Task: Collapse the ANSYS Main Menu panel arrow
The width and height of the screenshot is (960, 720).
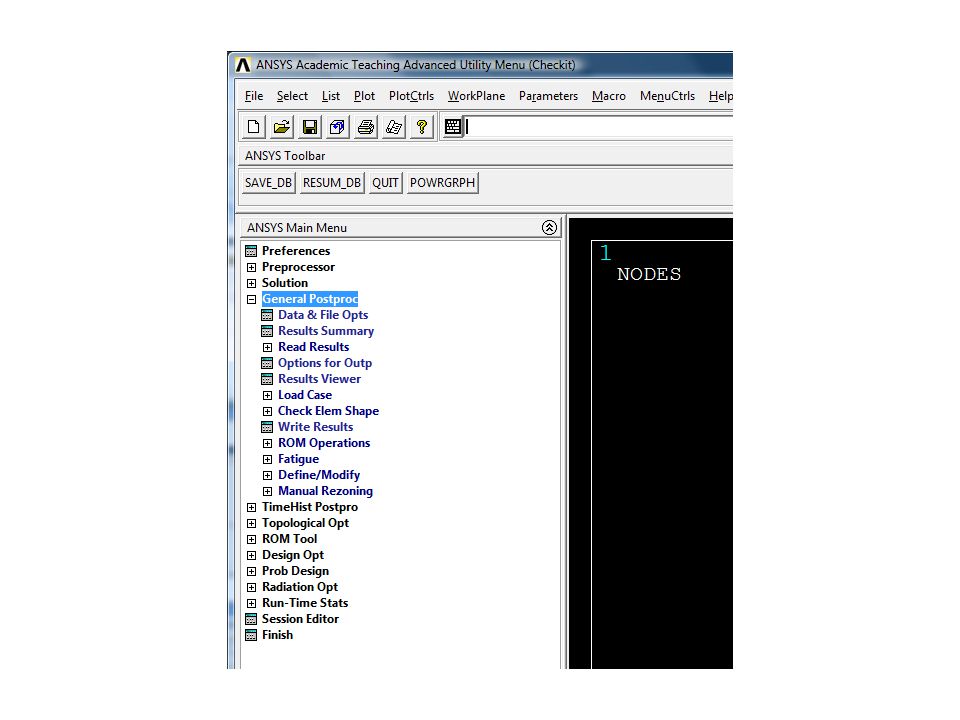Action: [549, 227]
